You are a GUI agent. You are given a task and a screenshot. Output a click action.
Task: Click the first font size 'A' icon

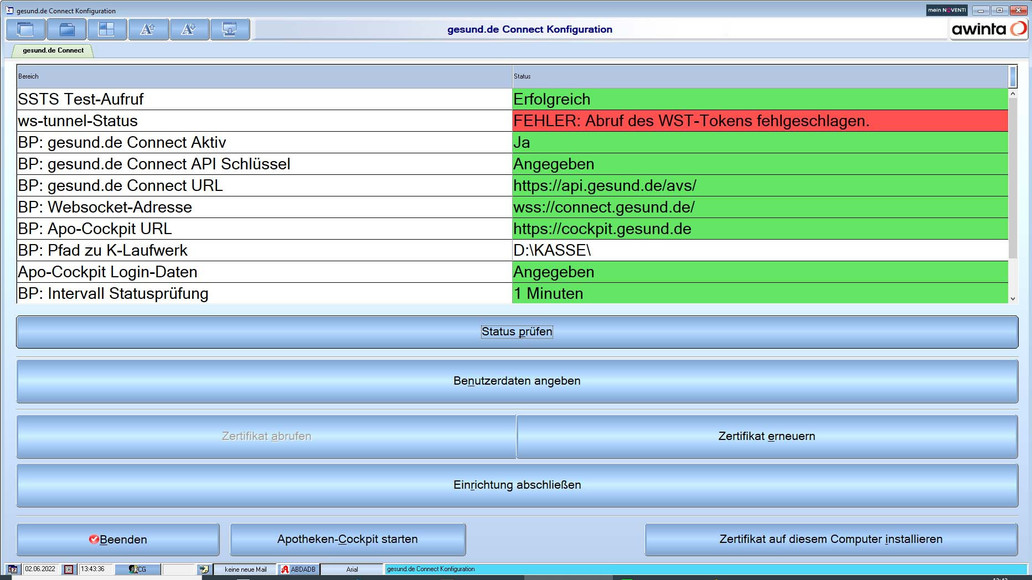[x=148, y=30]
